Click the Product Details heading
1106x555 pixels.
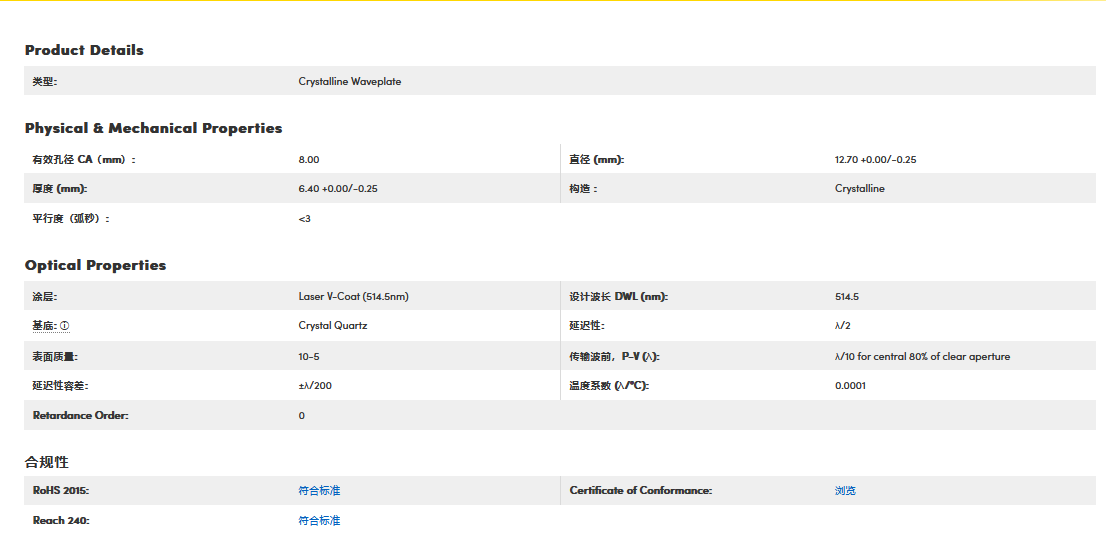(x=84, y=50)
